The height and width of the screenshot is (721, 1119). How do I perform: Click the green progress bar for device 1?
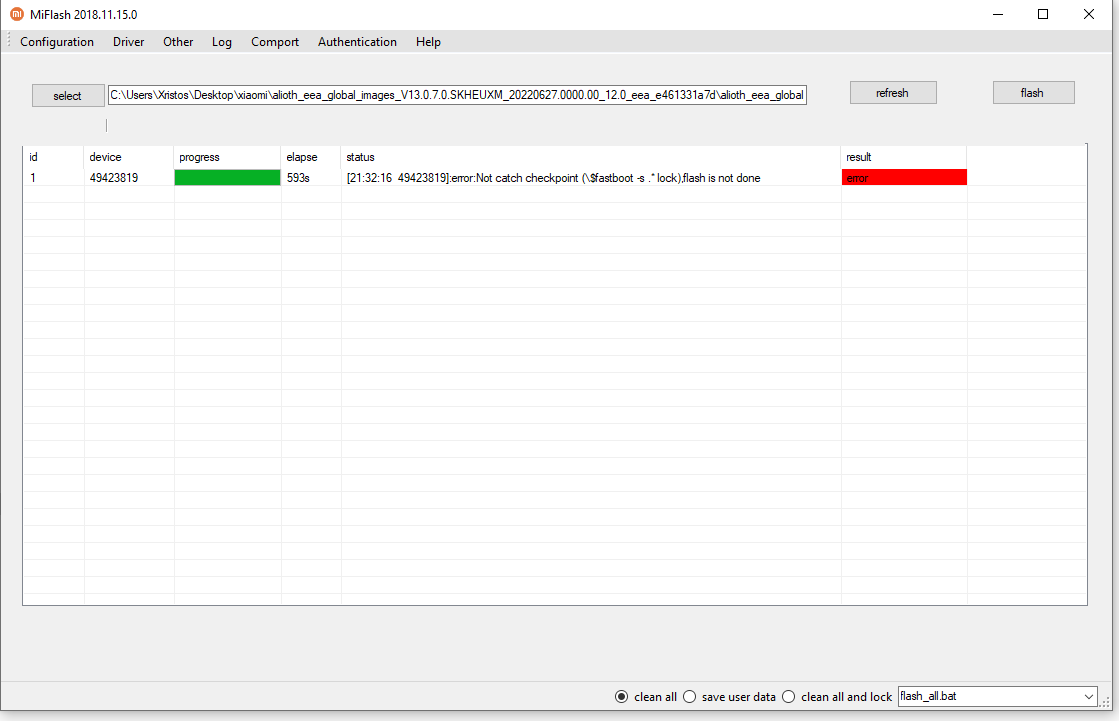[227, 178]
